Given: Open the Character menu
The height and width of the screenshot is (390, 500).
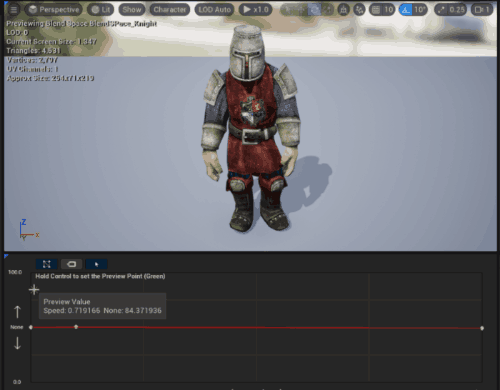Looking at the screenshot, I should (170, 10).
